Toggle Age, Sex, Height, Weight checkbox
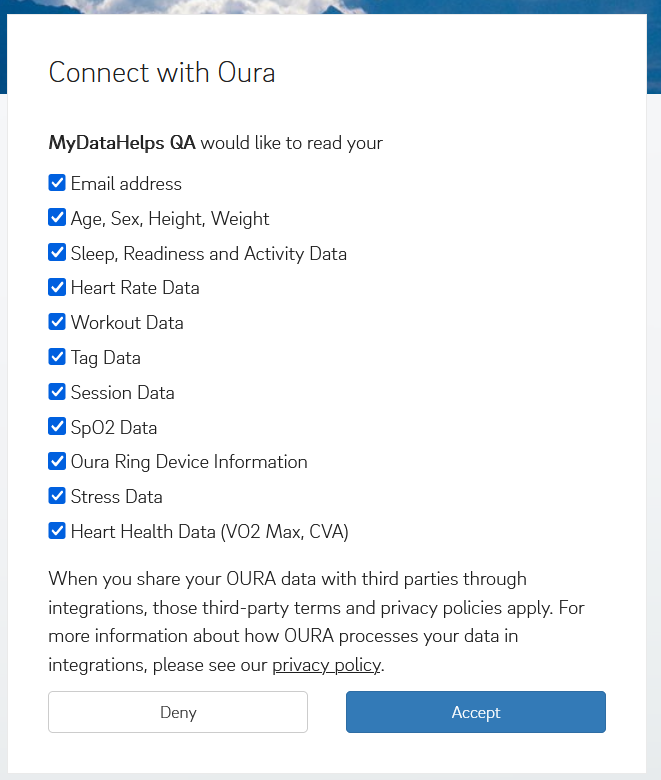This screenshot has height=780, width=661. (x=57, y=217)
